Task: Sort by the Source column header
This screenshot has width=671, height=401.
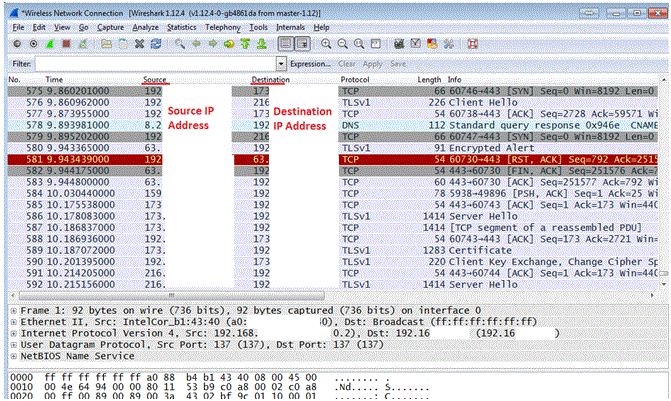Action: pyautogui.click(x=154, y=80)
